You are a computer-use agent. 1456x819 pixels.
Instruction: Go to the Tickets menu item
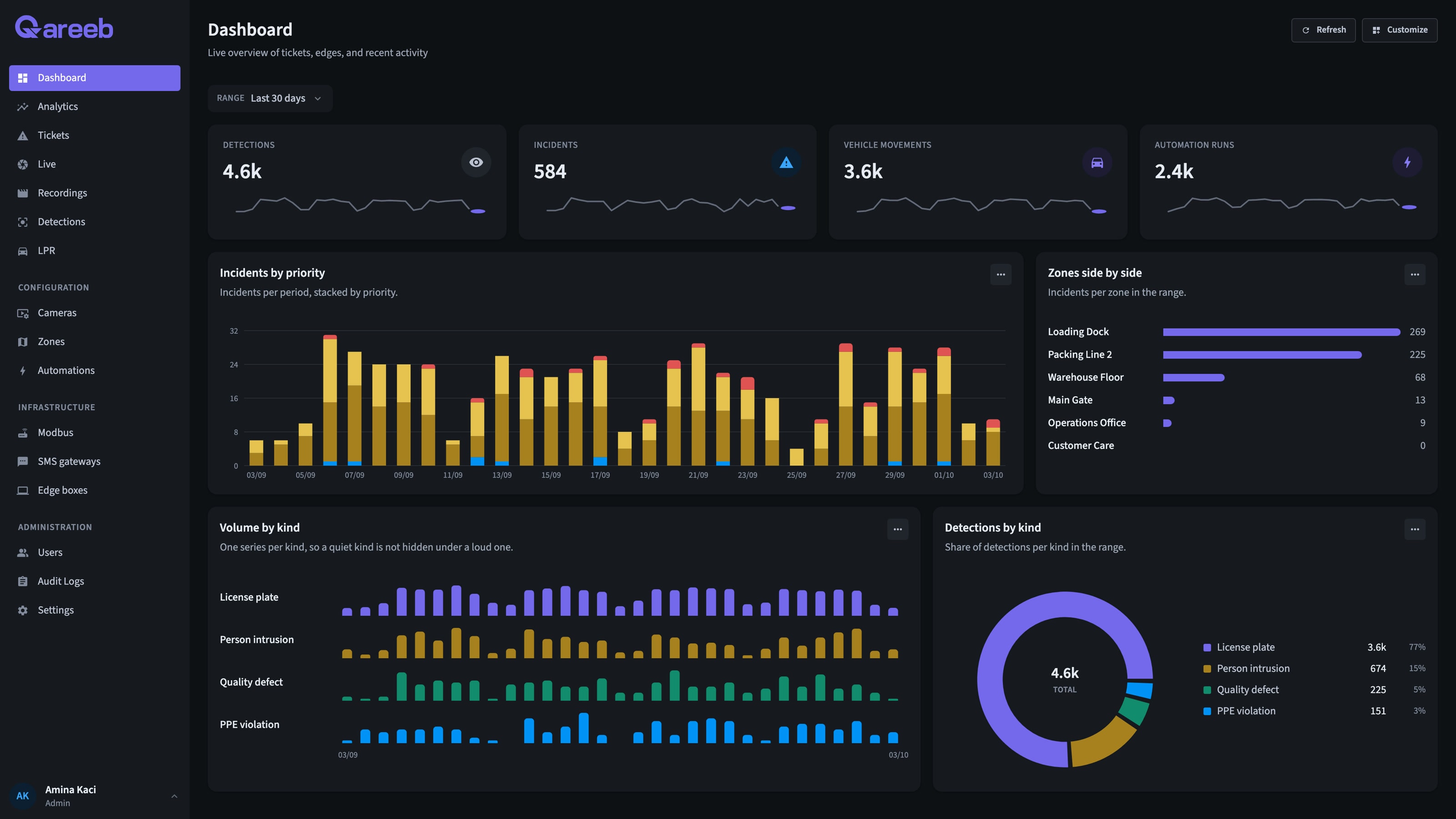(x=94, y=136)
